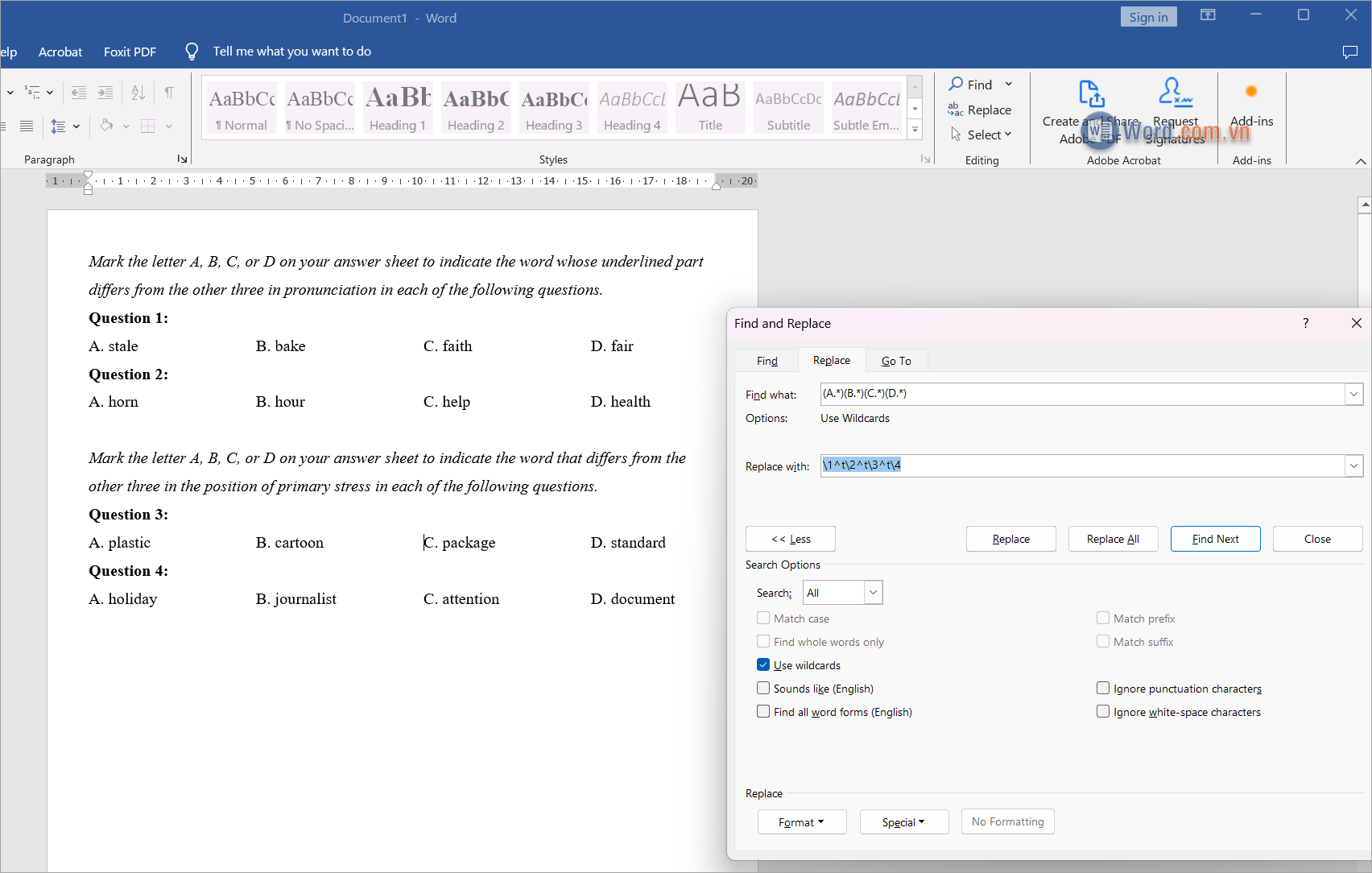Screen dimensions: 1372x873
Task: Click the Less button to collapse options
Action: [791, 539]
